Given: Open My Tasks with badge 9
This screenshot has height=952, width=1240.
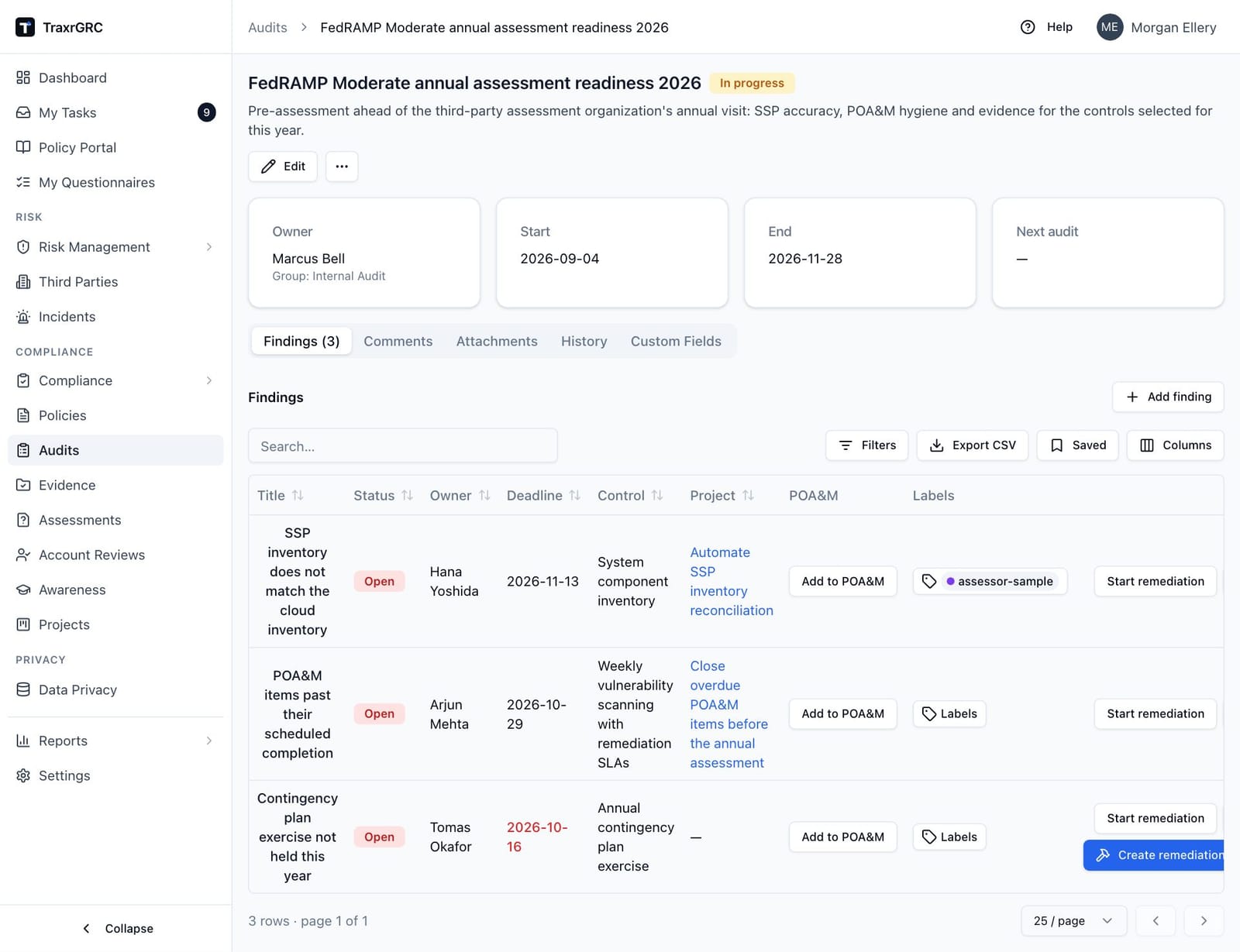Looking at the screenshot, I should pyautogui.click(x=115, y=112).
